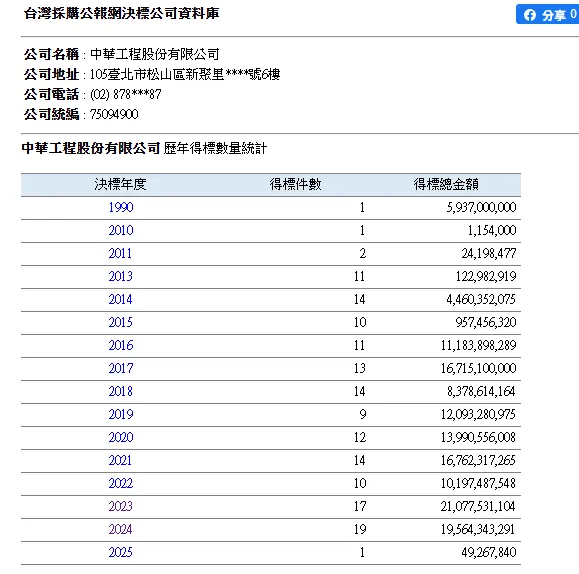Click the 歷年得標數量統計 section heading
This screenshot has height=574, width=579.
[215, 148]
